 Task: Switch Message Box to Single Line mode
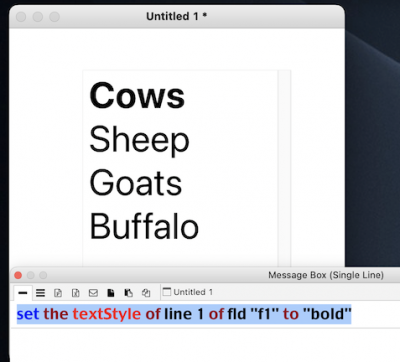(23, 293)
